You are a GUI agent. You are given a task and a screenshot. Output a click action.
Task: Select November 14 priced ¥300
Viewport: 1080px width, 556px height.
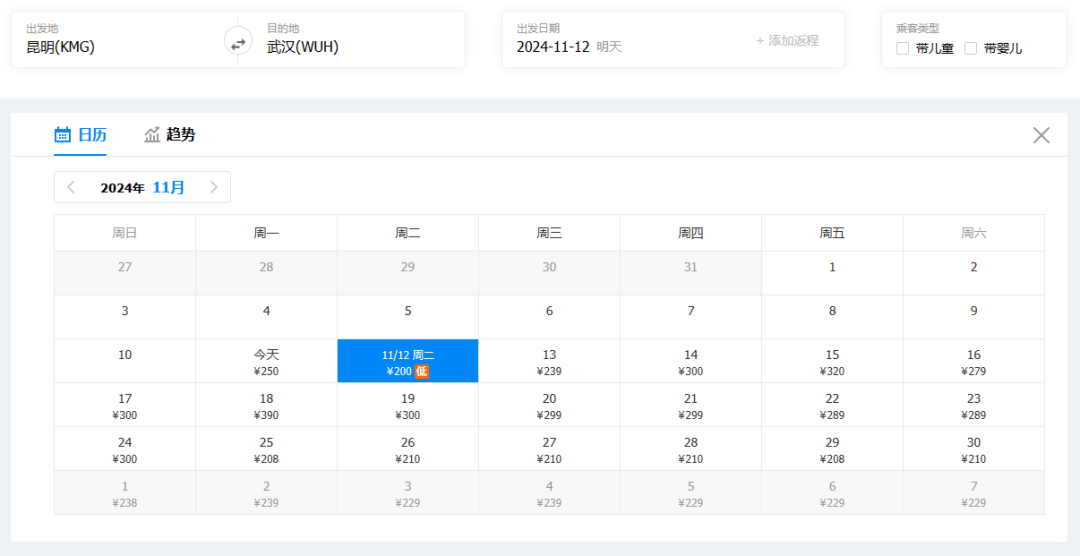click(691, 361)
